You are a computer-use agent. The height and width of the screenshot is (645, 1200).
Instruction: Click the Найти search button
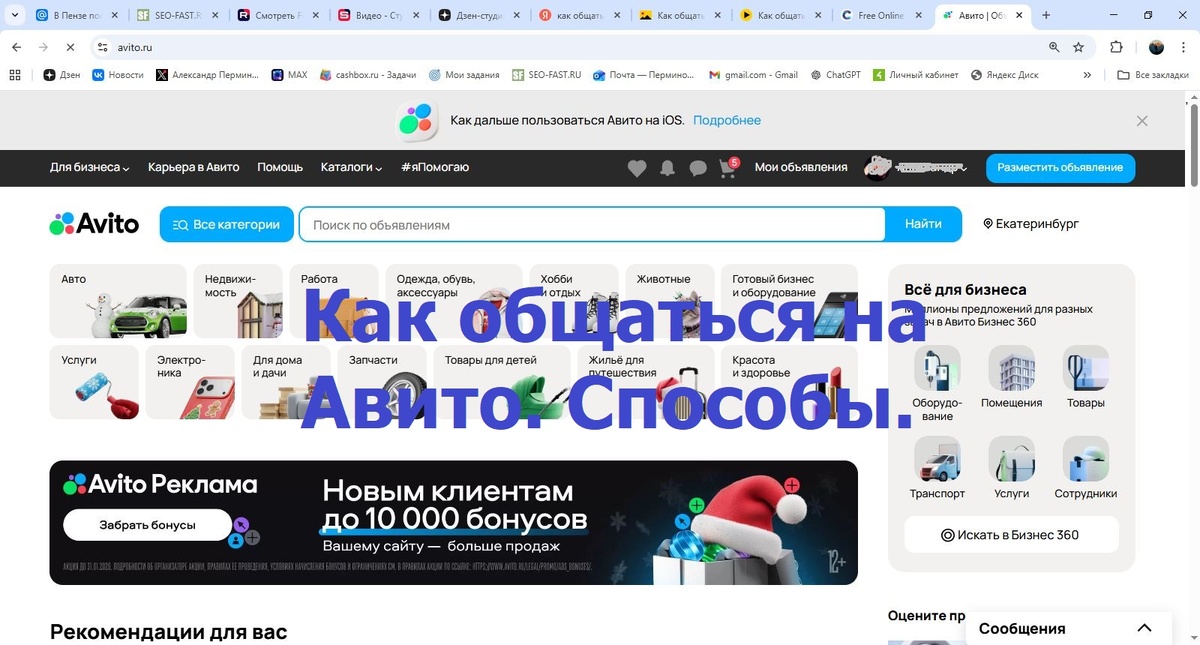[923, 224]
